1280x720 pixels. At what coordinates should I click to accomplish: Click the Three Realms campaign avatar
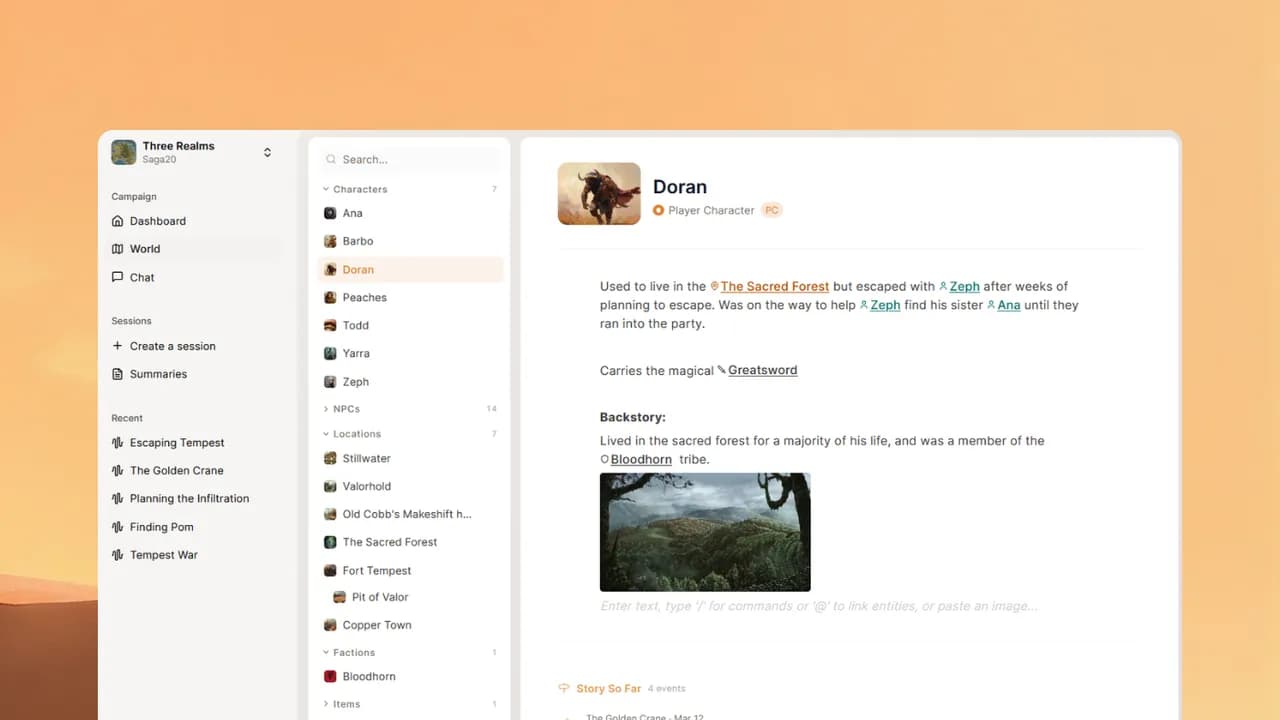click(x=124, y=152)
